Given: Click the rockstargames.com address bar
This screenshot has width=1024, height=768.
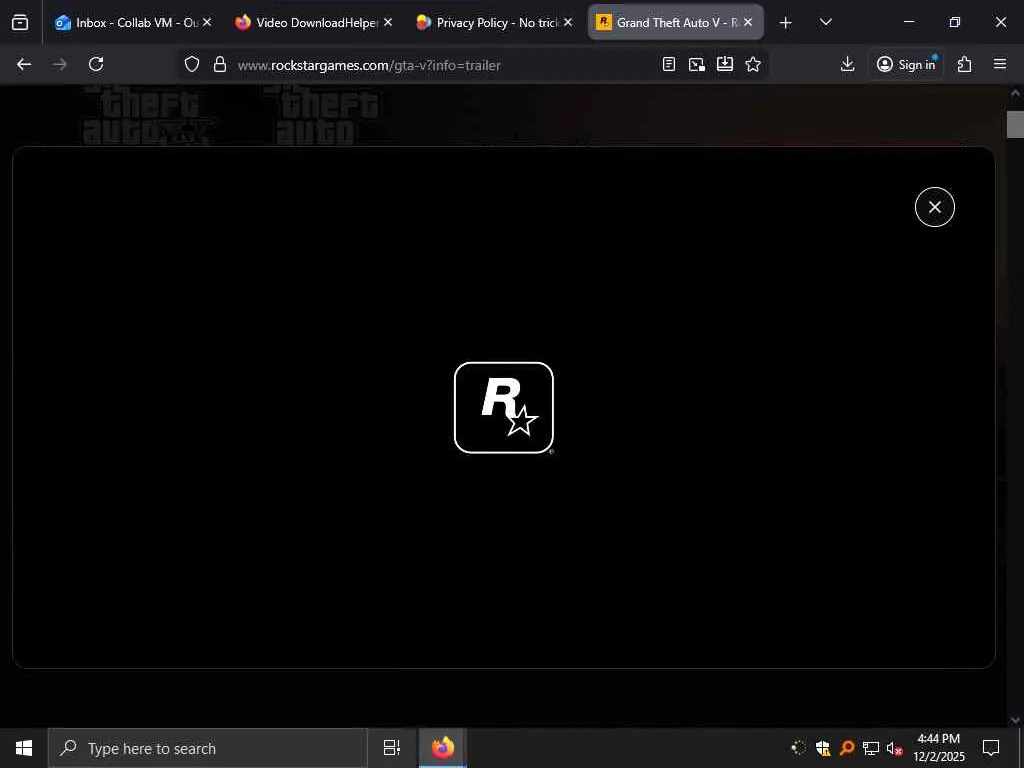Looking at the screenshot, I should coord(444,65).
